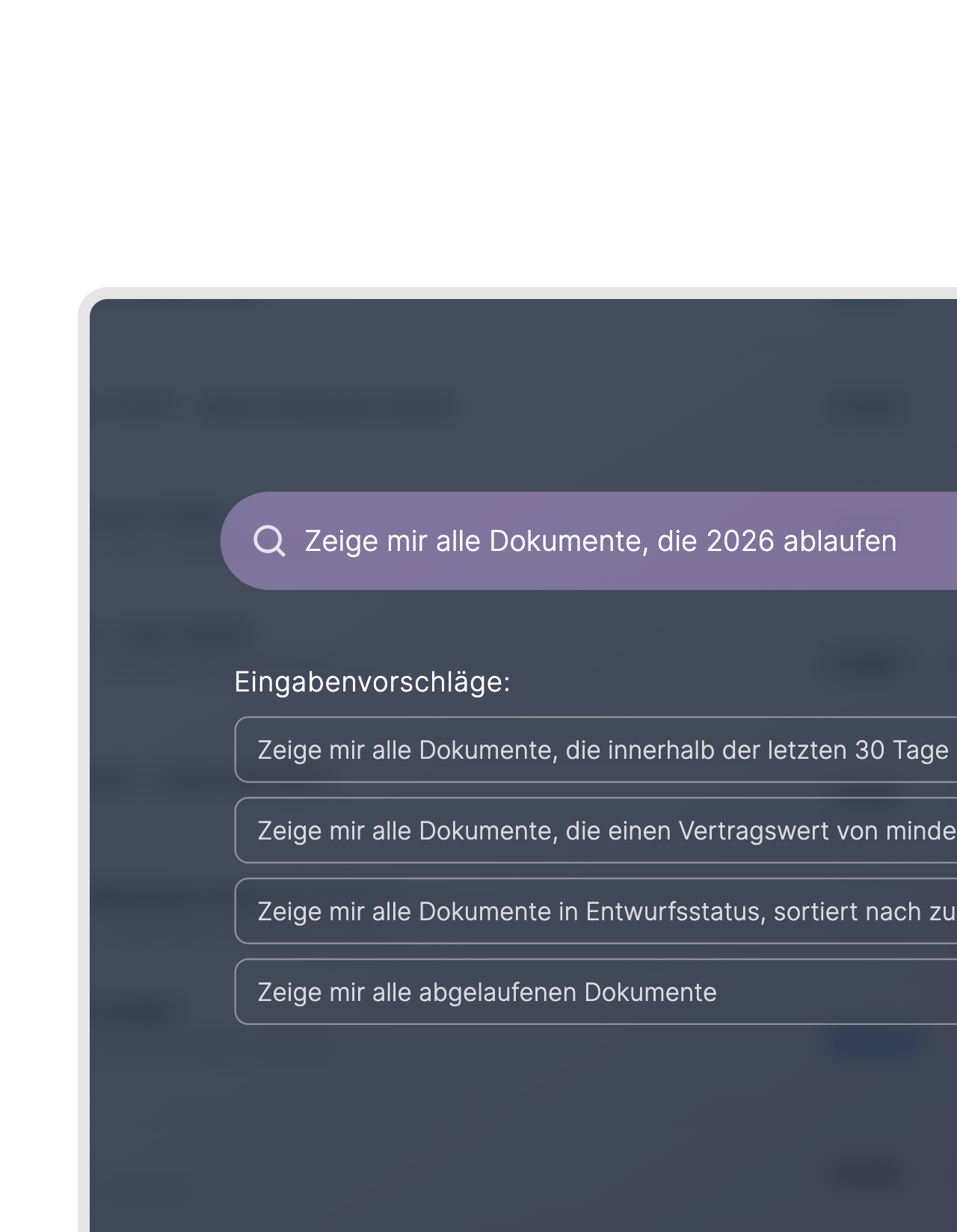Pick the Entwurfsstatus documents suggestion

coord(596,911)
